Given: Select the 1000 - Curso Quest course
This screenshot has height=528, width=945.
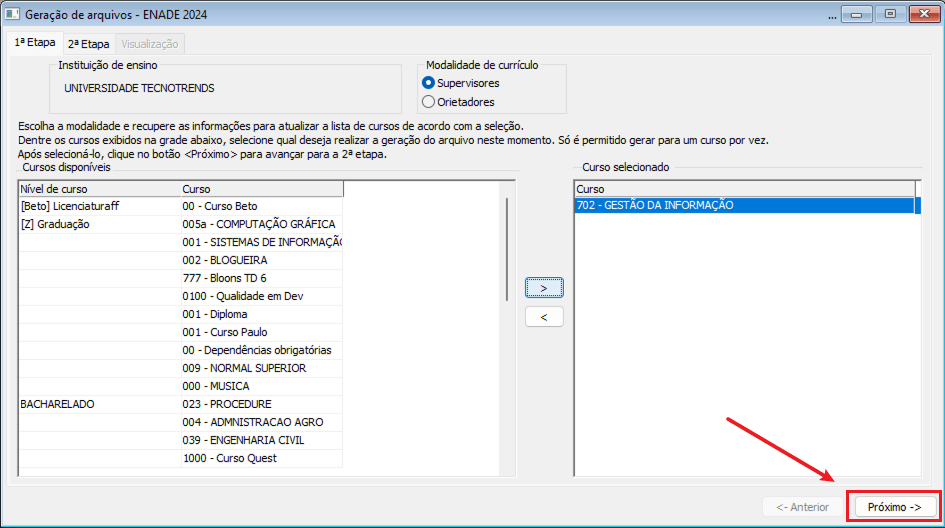Looking at the screenshot, I should pos(262,459).
